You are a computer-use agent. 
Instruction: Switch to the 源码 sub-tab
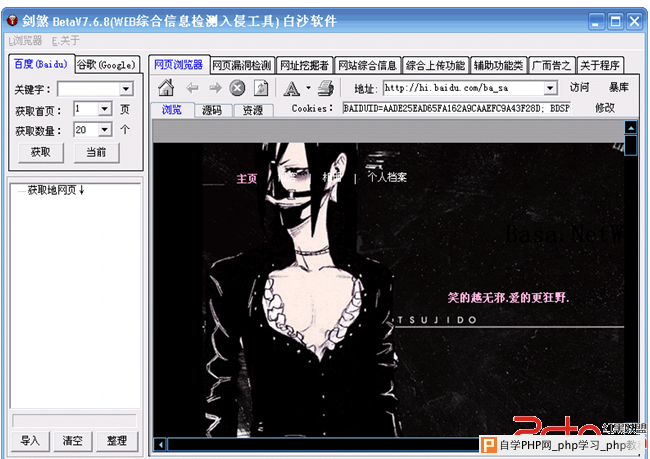click(212, 110)
